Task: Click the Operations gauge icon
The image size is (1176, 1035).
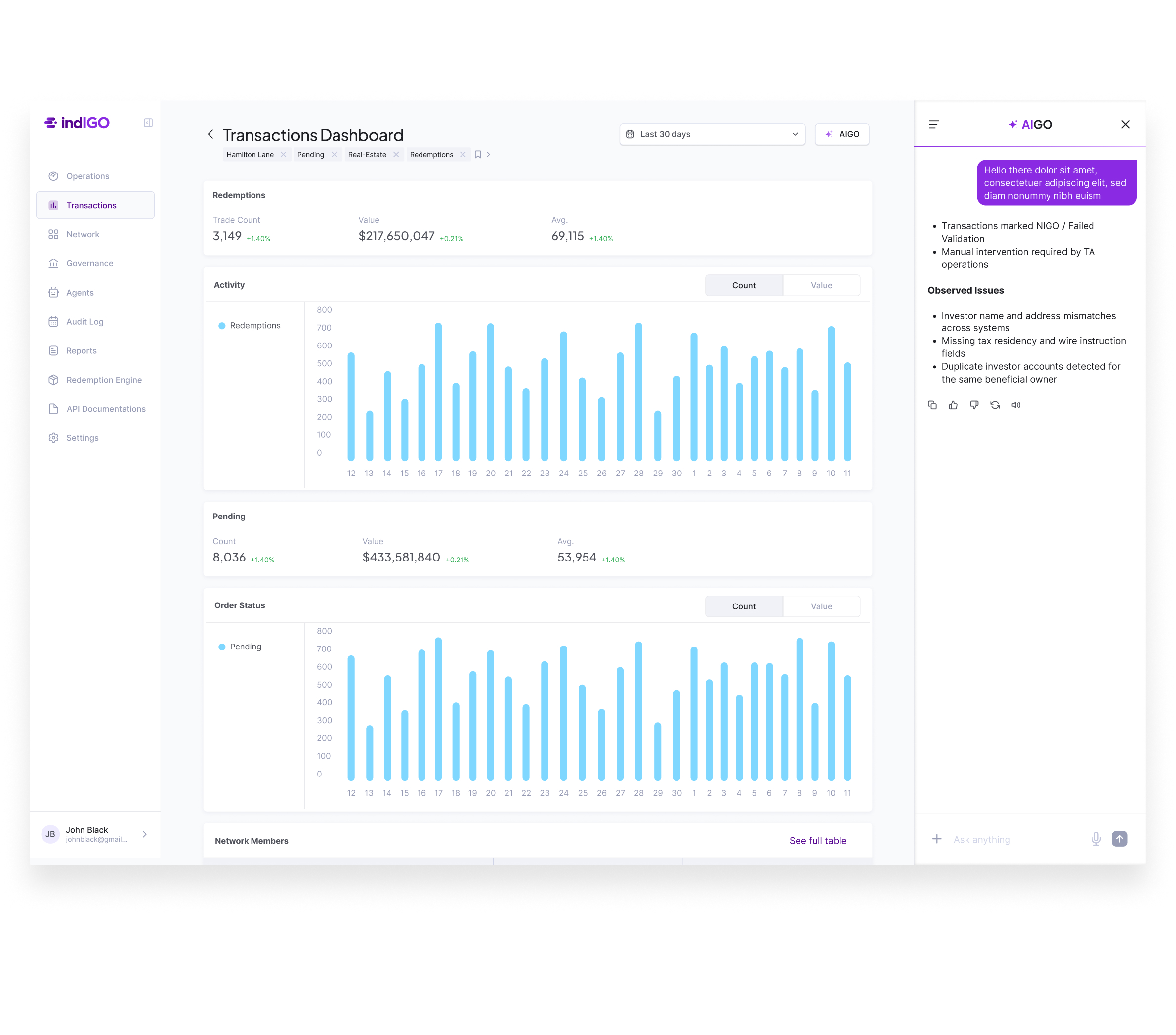Action: (53, 176)
